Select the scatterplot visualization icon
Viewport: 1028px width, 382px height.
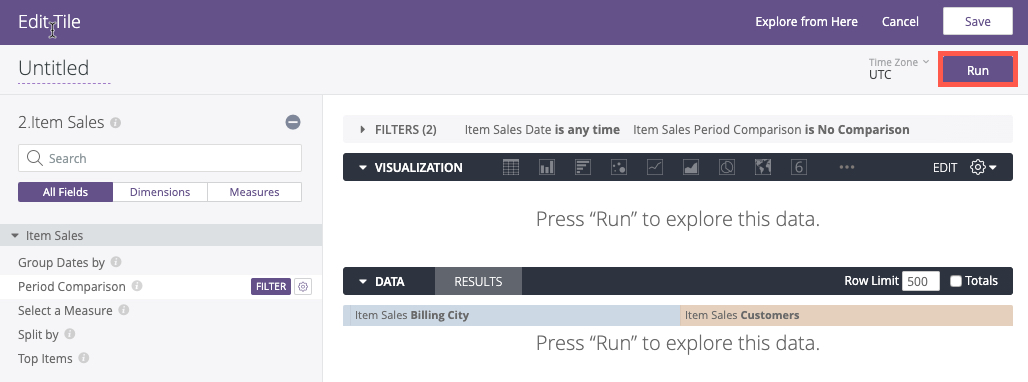tap(619, 167)
